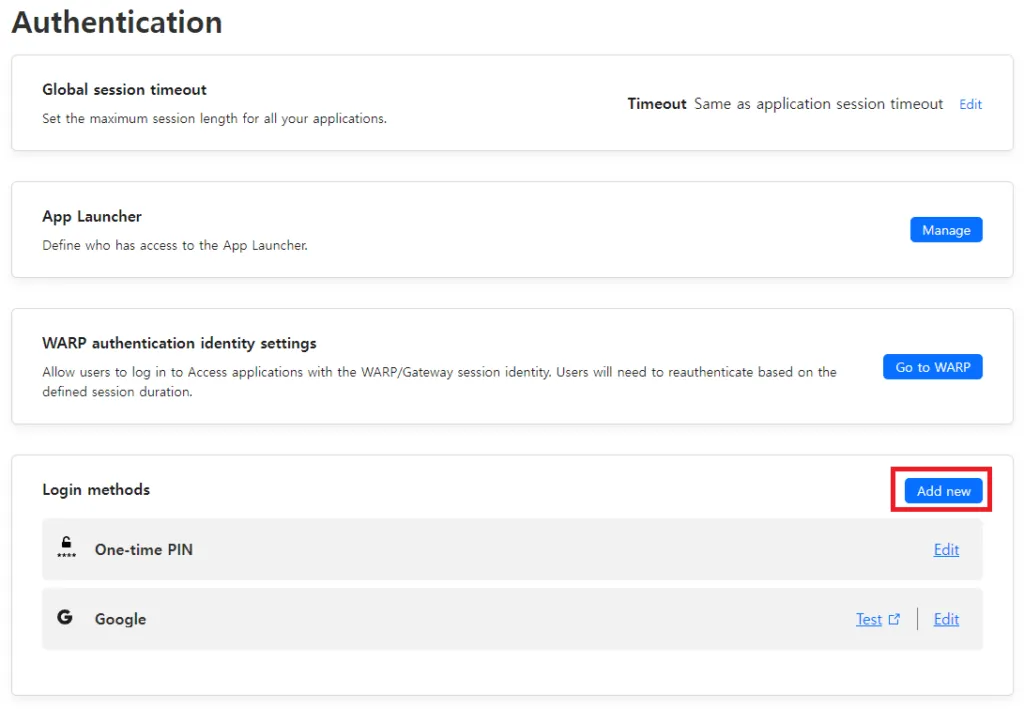Select the Google login method row
The width and height of the screenshot is (1024, 709).
(500, 619)
